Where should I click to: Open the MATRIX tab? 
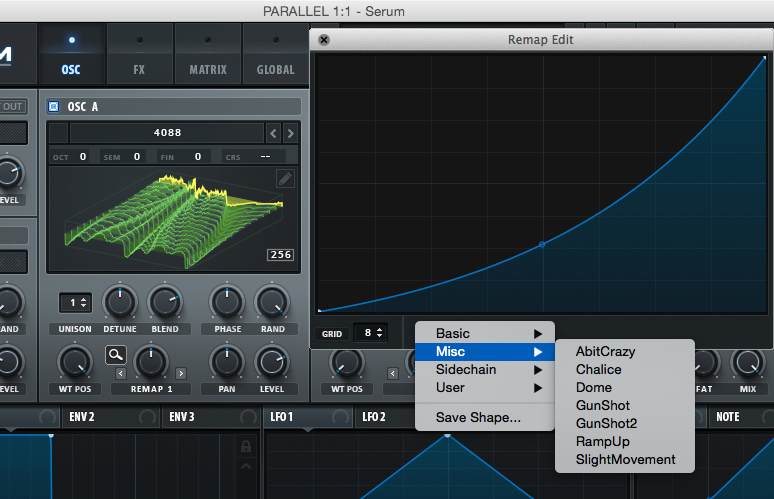click(x=208, y=55)
